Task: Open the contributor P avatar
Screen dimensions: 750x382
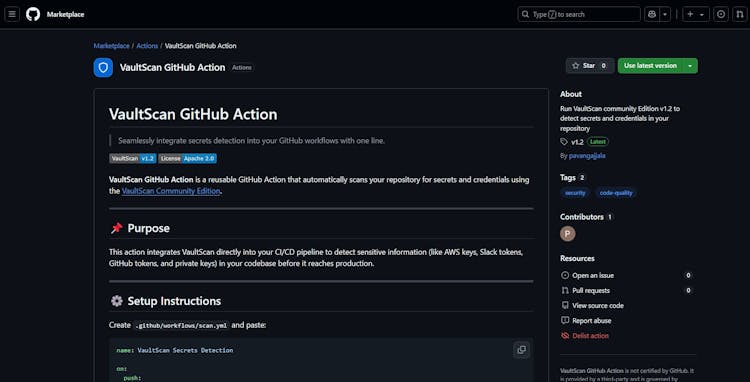Action: click(x=568, y=234)
